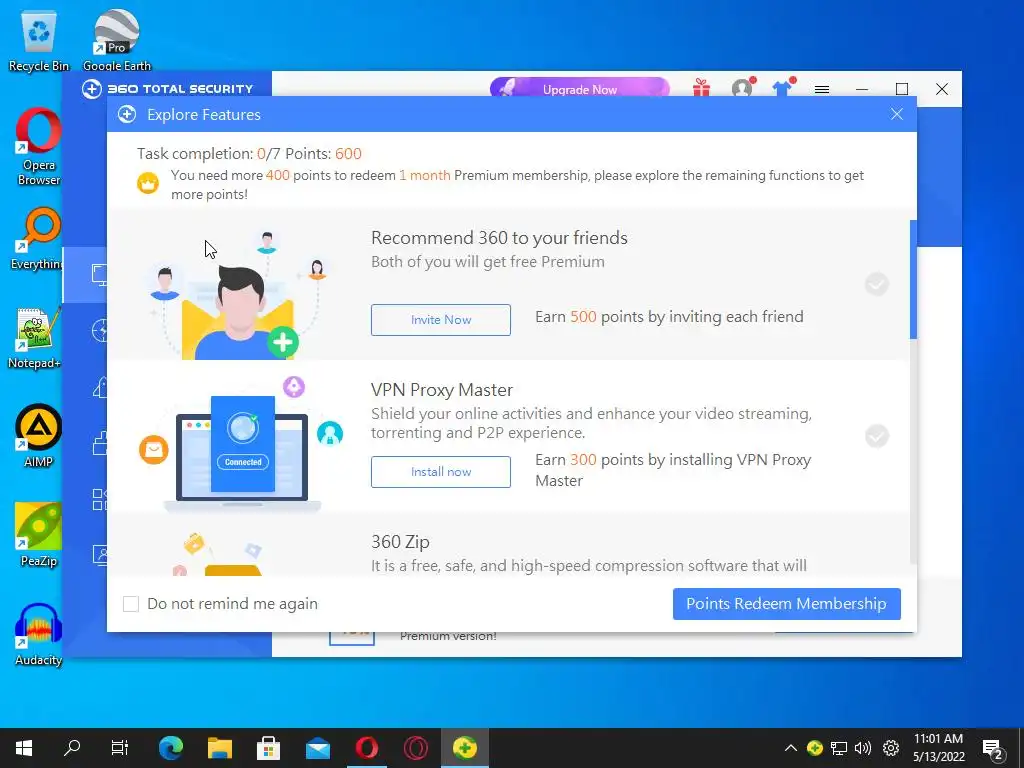Open the notification center icon
This screenshot has height=768, width=1024.
pyautogui.click(x=993, y=748)
